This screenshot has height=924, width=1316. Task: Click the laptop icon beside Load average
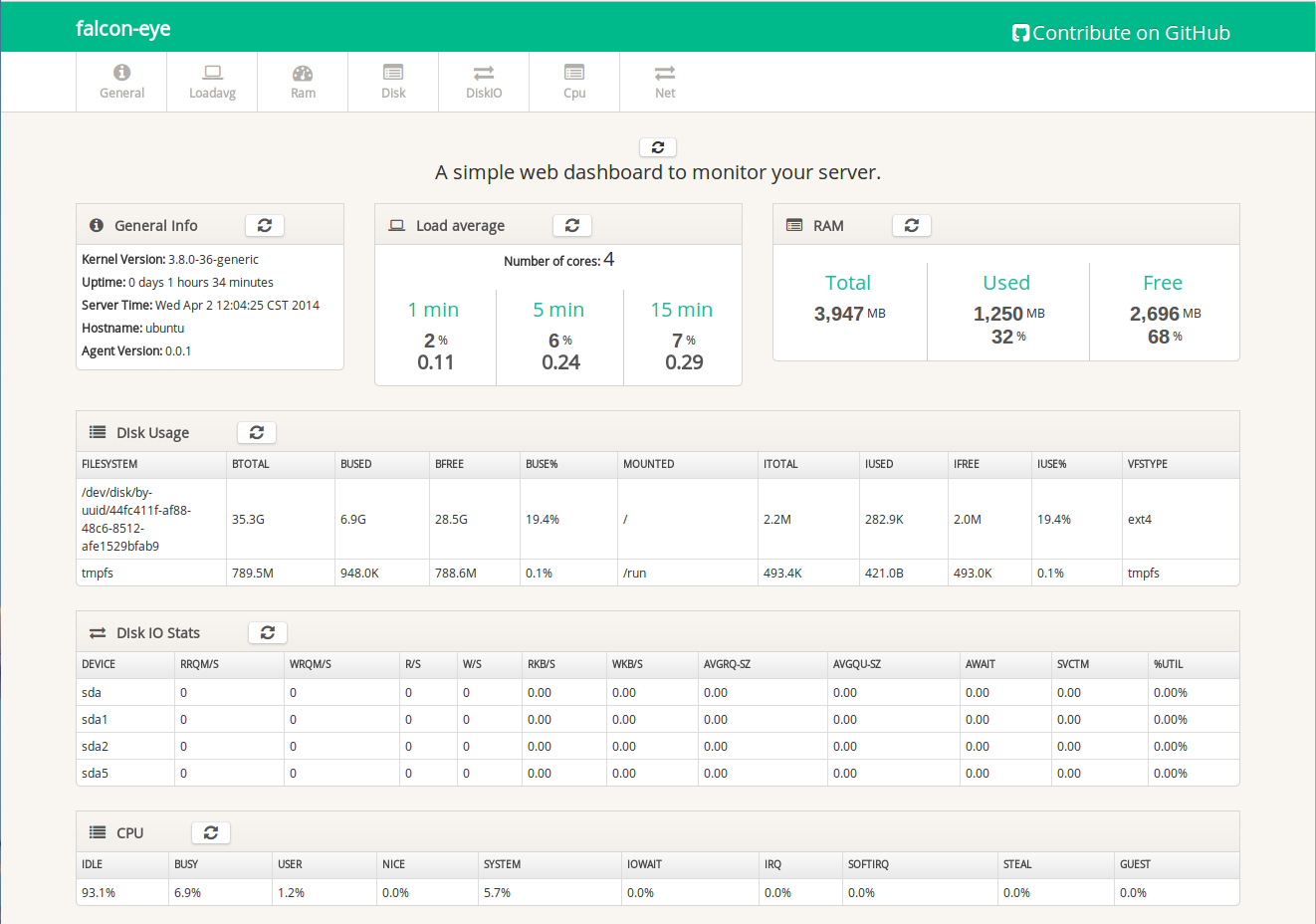[x=396, y=226]
